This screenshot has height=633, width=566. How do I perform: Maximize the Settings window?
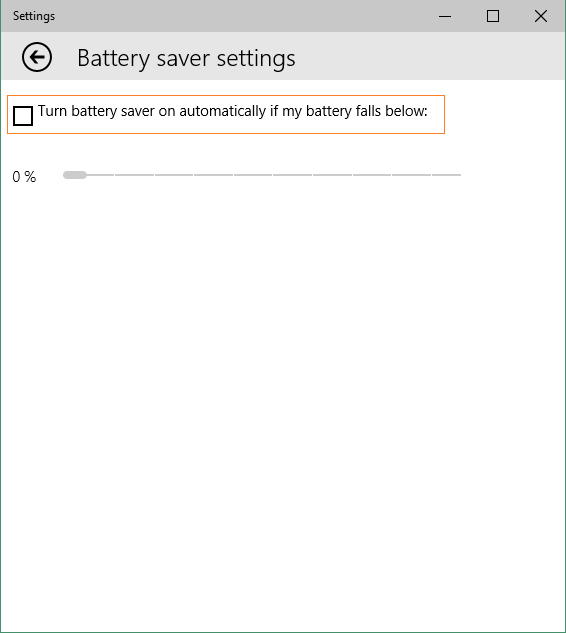493,16
